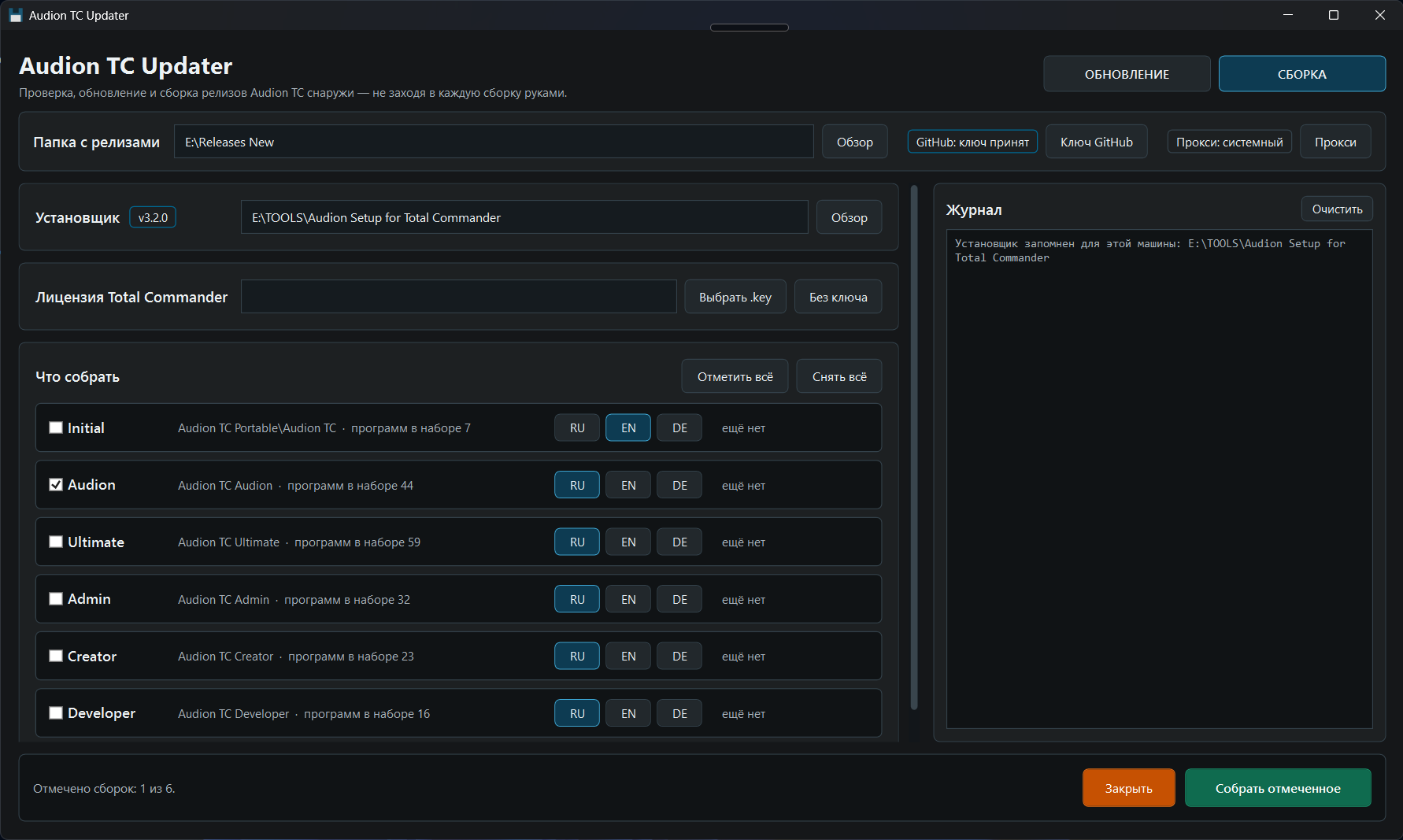Switch to the ОБНОВЛЕНИЕ tab

coord(1127,74)
